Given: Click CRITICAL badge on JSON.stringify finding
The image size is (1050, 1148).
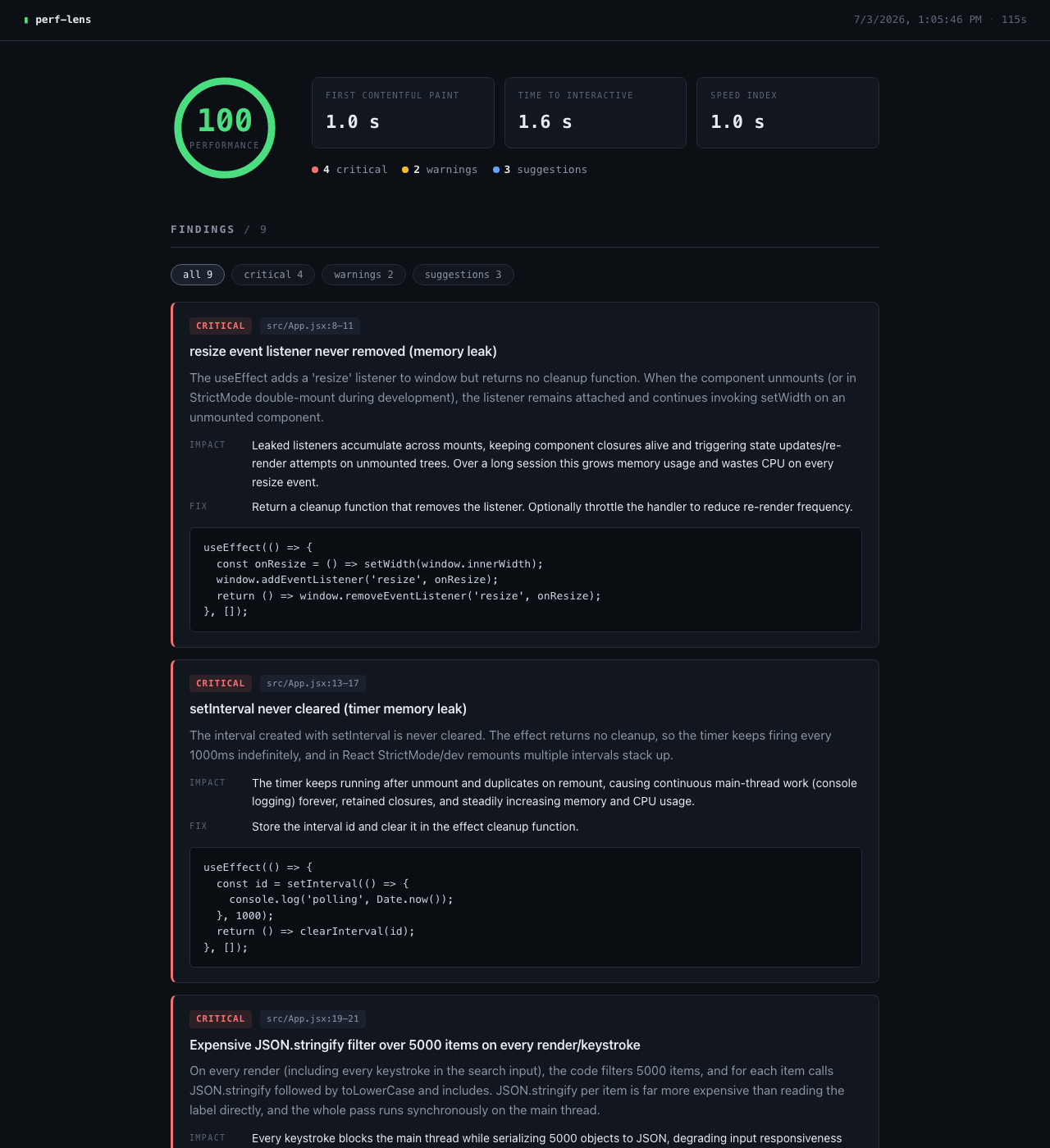Looking at the screenshot, I should 221,1018.
